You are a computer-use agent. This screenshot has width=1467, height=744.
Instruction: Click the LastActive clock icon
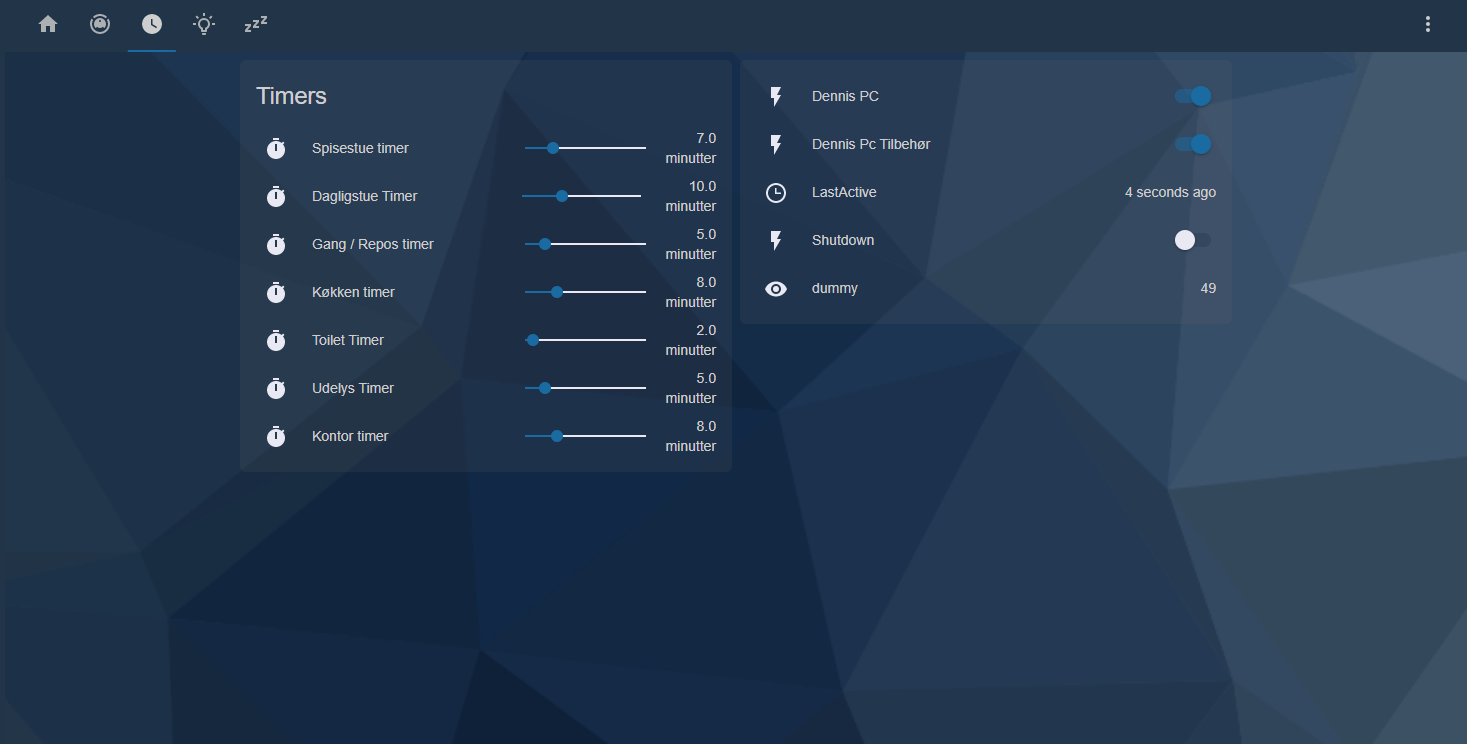pyautogui.click(x=776, y=192)
